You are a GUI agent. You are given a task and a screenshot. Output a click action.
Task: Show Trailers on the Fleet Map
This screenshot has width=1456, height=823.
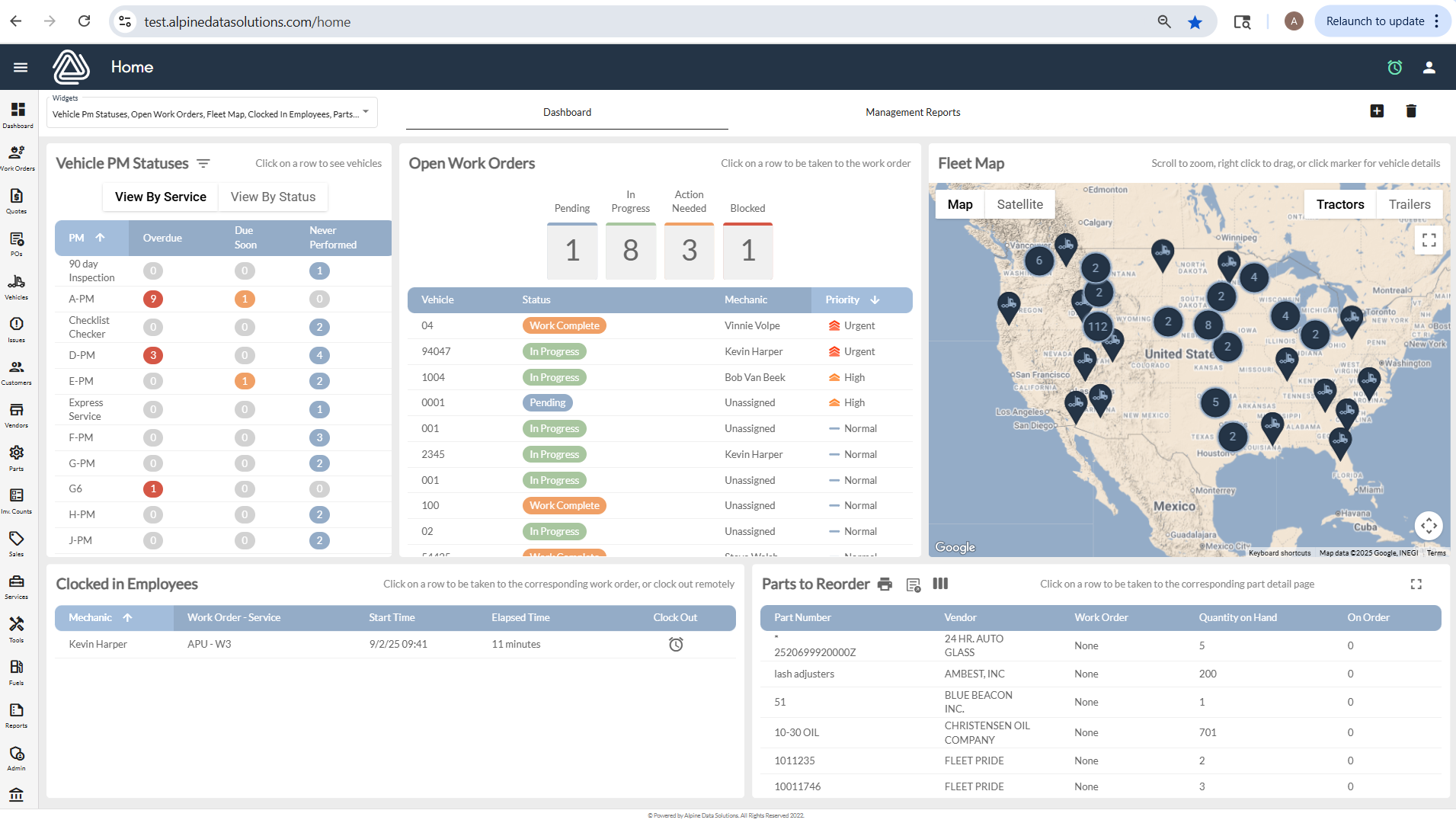click(x=1409, y=204)
